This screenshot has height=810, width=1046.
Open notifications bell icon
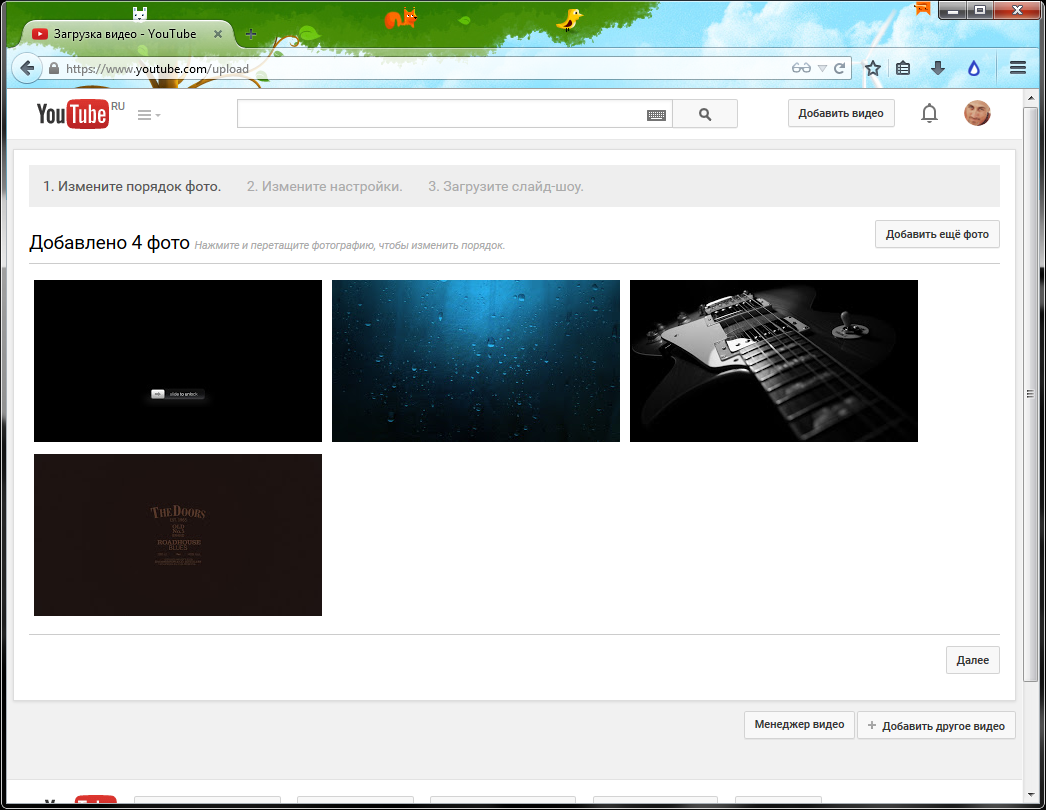coord(929,113)
